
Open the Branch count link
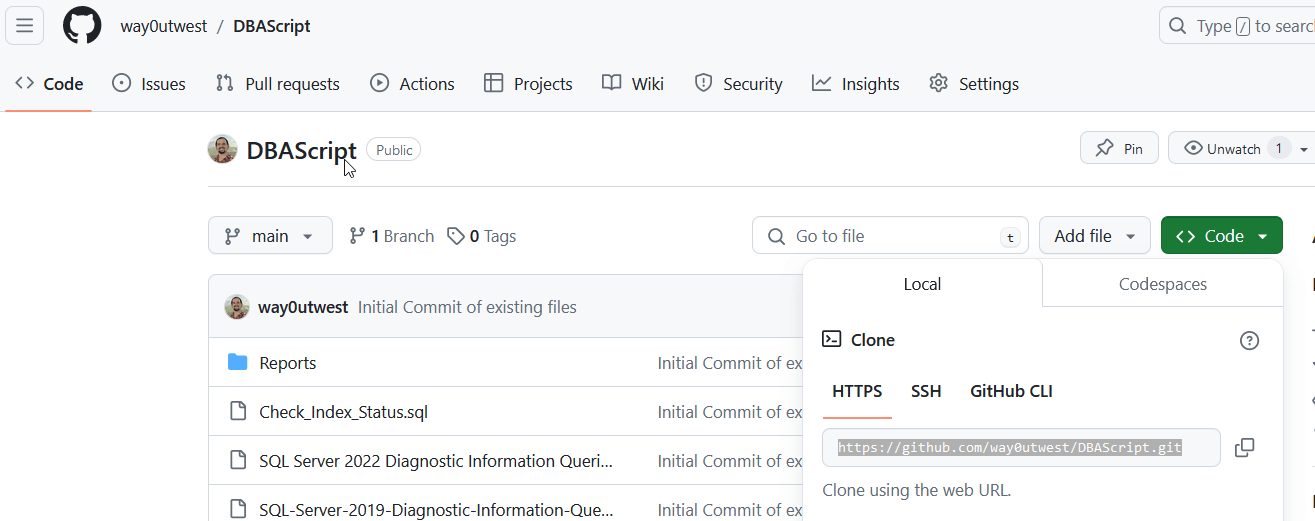(391, 236)
